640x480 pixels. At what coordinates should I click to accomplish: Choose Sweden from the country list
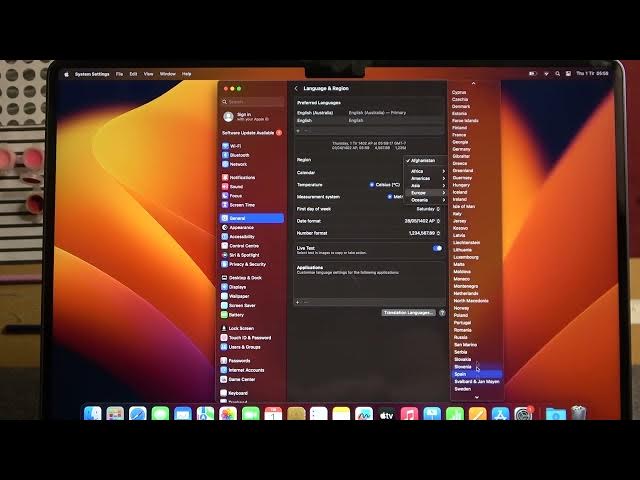pos(476,389)
